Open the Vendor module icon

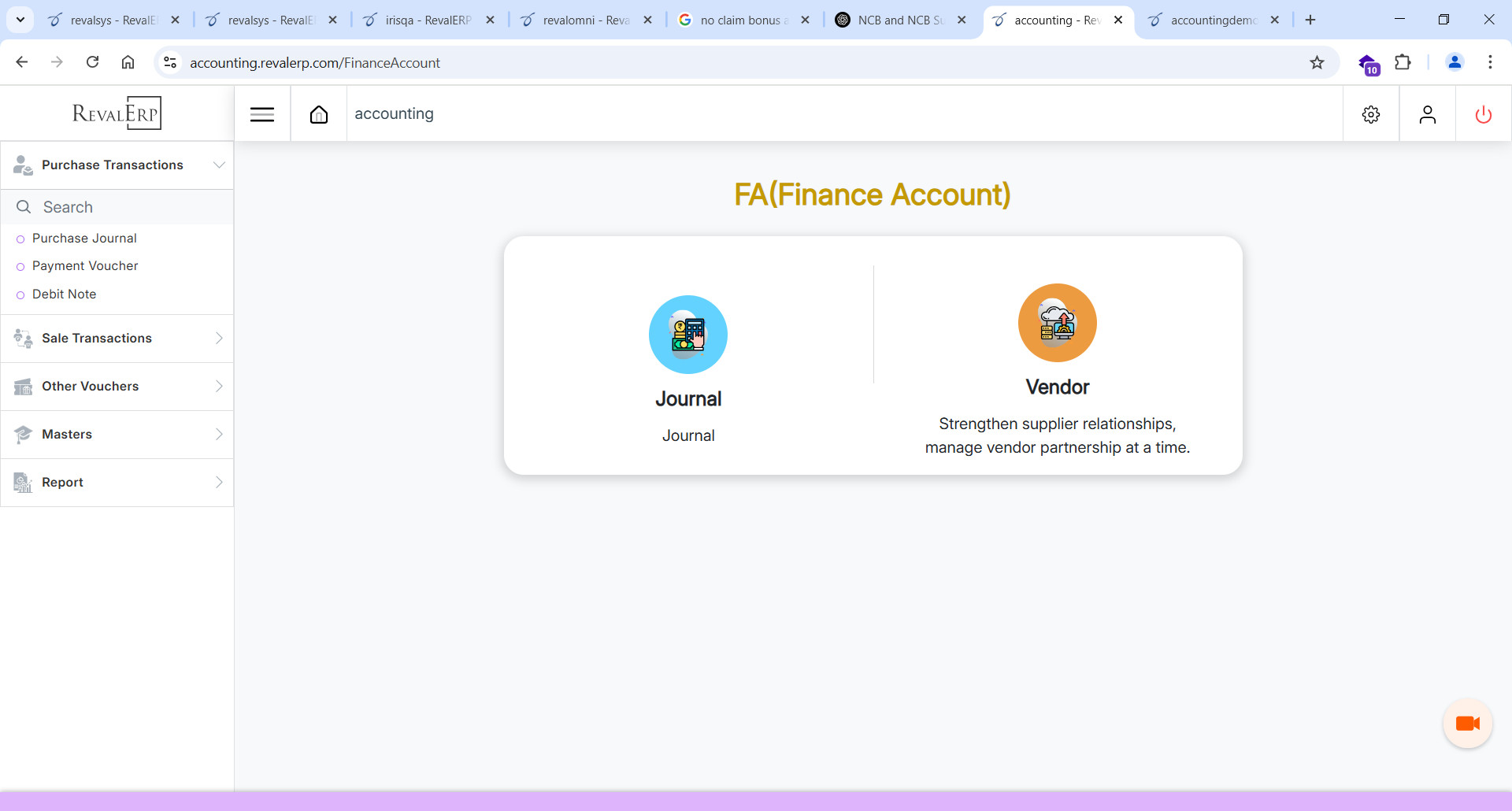[x=1057, y=323]
